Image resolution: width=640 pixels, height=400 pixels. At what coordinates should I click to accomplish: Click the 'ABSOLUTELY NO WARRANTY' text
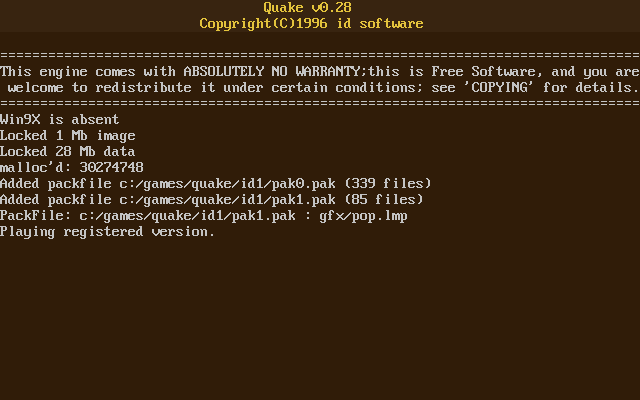tap(272, 72)
